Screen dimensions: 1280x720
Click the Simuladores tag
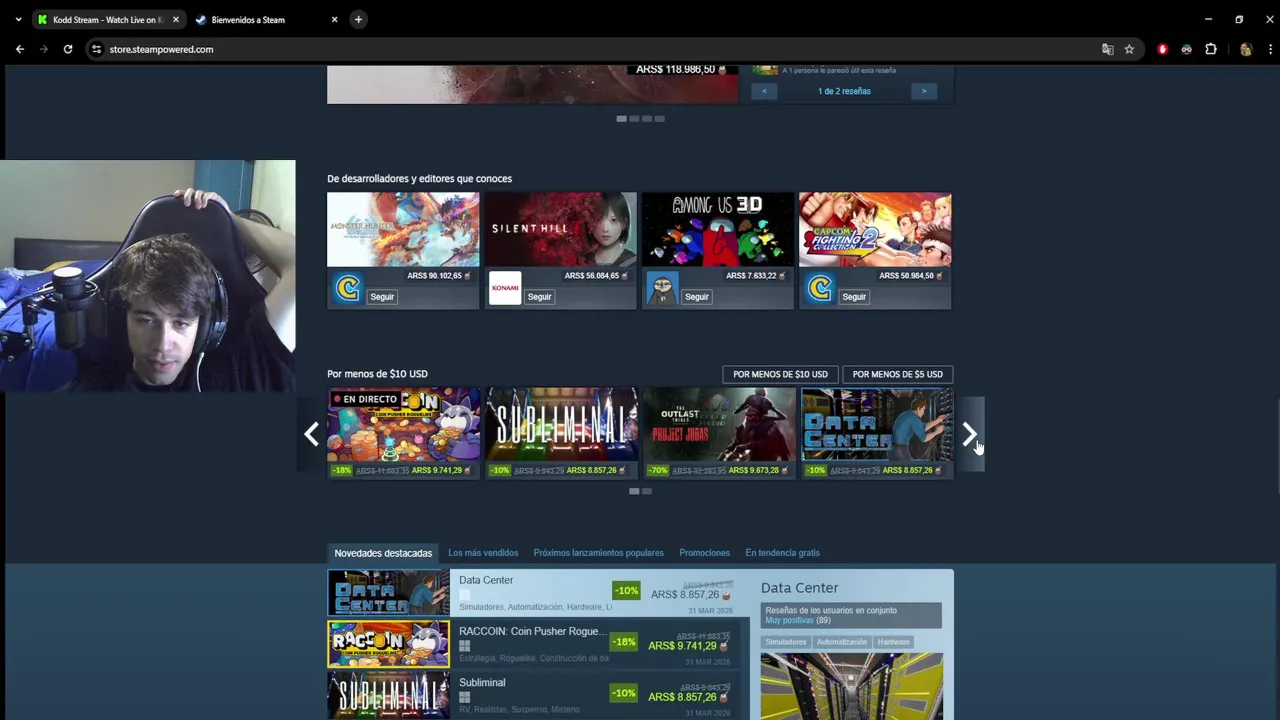(x=786, y=642)
